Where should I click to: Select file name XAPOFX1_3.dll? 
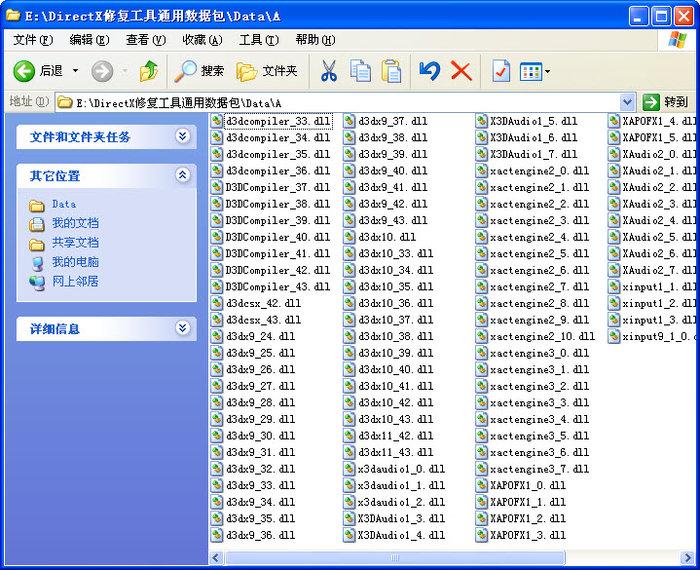[x=528, y=535]
